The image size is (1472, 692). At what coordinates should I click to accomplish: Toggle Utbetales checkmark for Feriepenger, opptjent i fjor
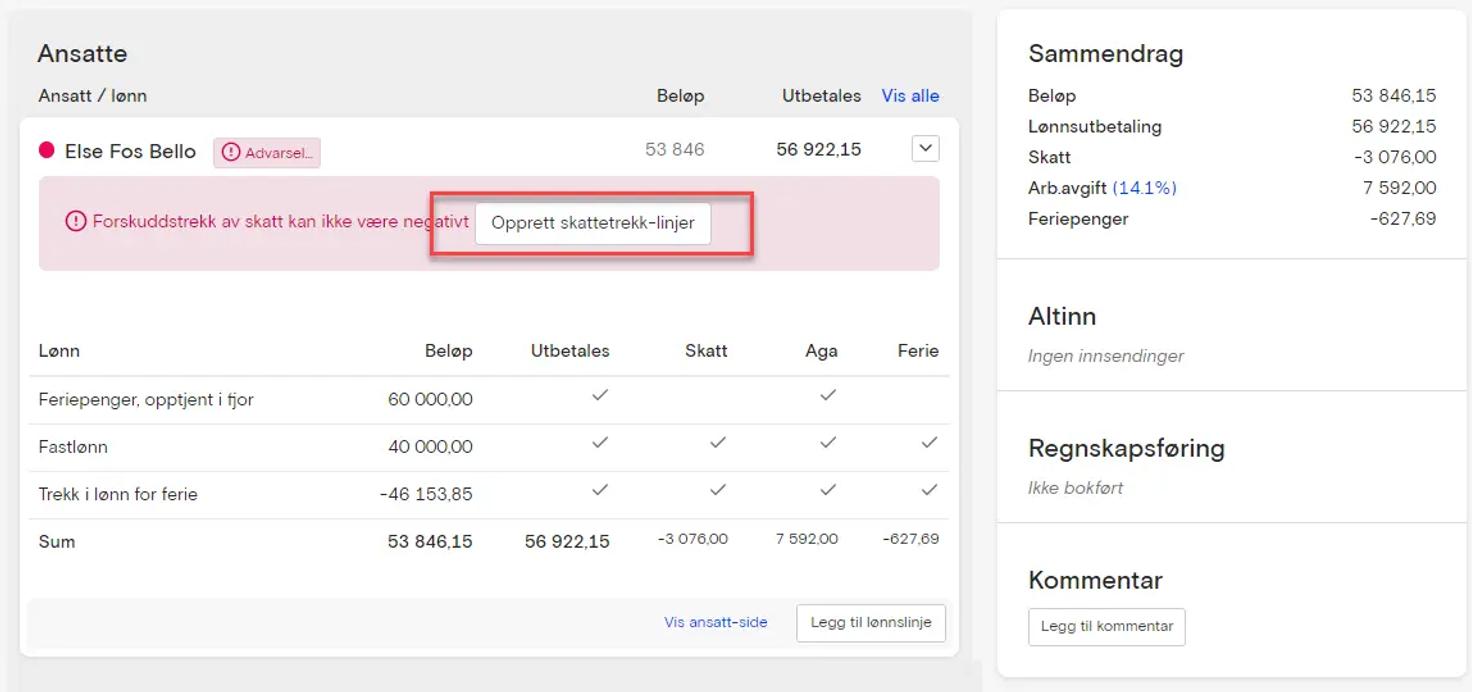tap(598, 395)
